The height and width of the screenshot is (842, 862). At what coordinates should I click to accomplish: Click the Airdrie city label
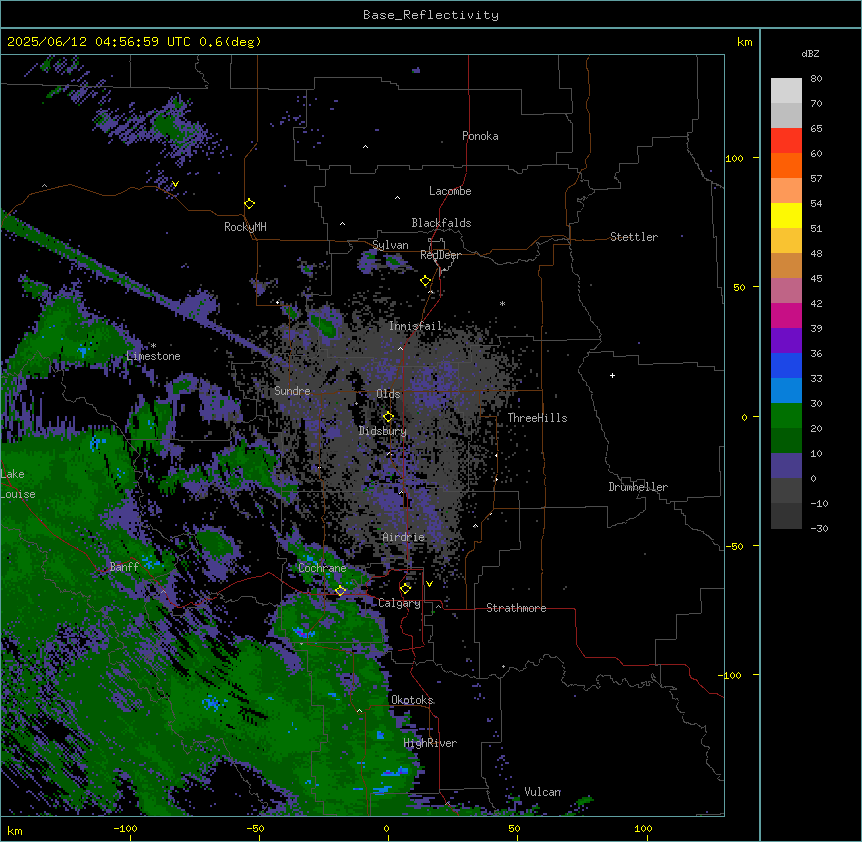tap(404, 537)
